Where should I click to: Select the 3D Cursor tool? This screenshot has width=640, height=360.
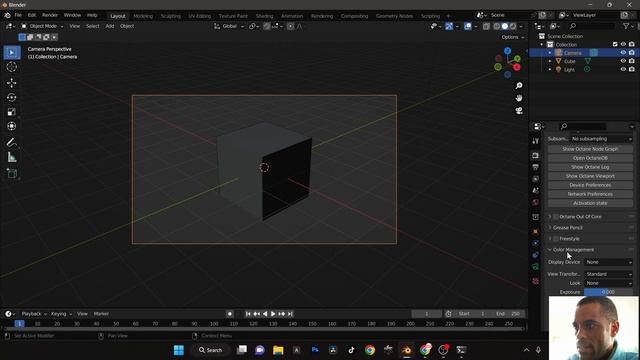click(12, 67)
